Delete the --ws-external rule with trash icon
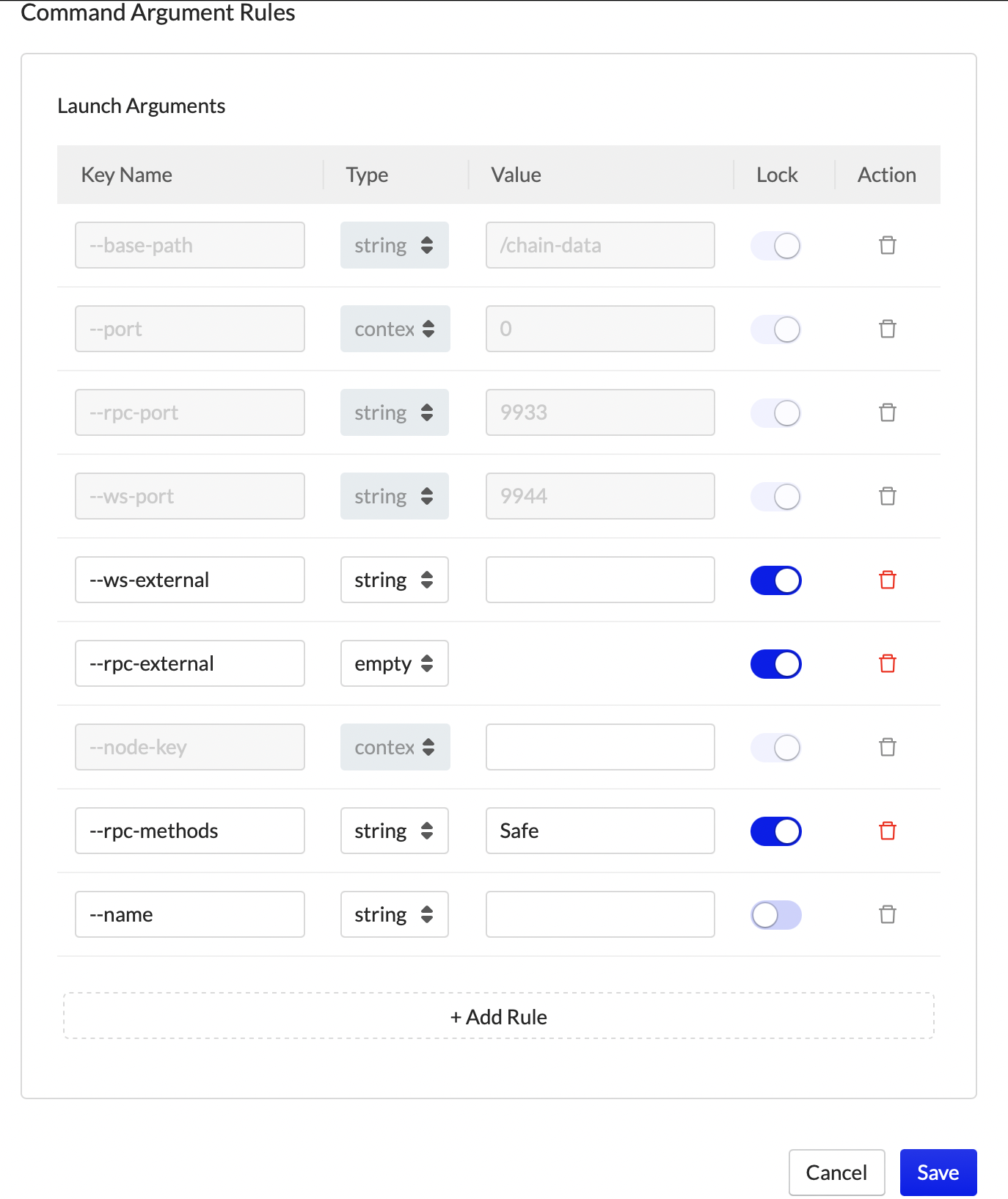This screenshot has width=1008, height=1199. tap(887, 580)
